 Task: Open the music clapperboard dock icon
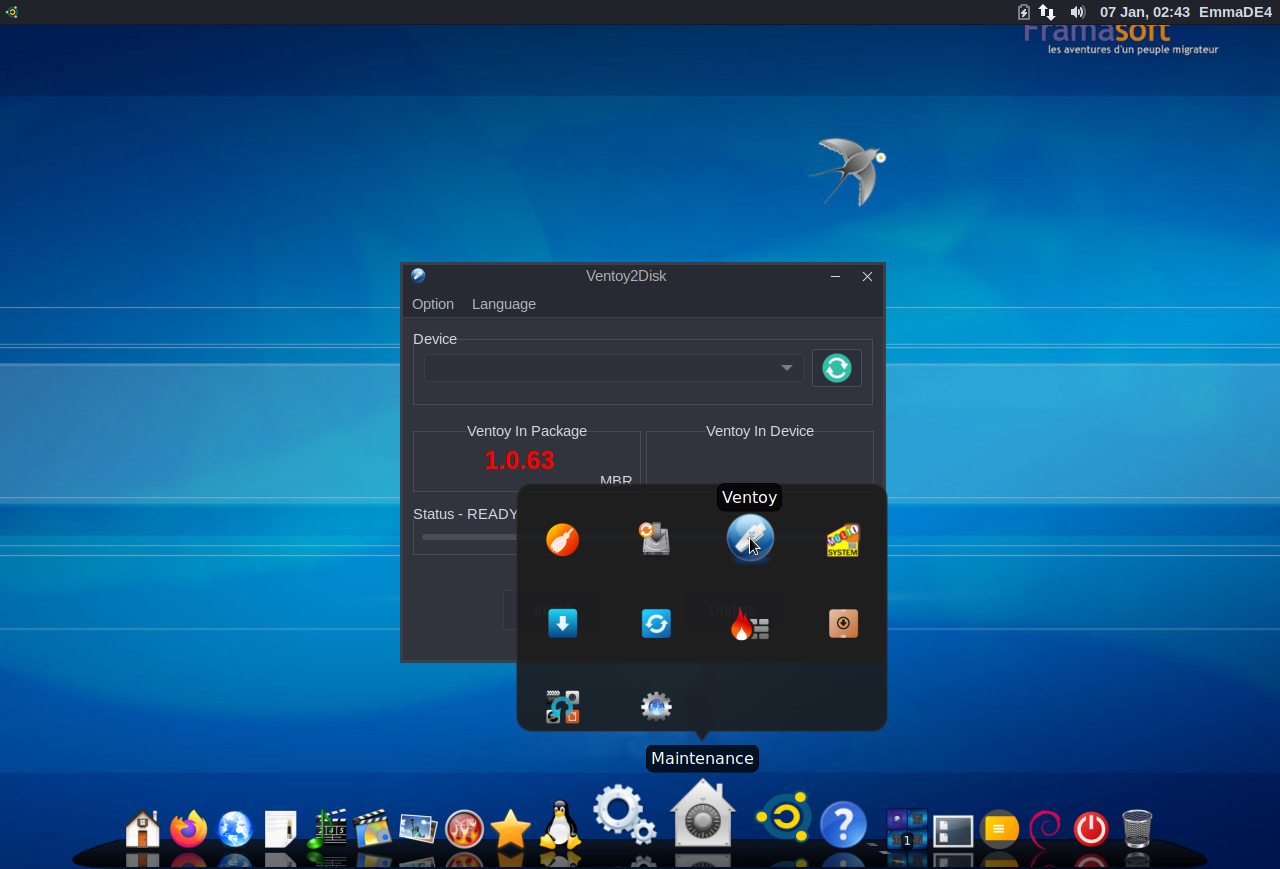327,828
